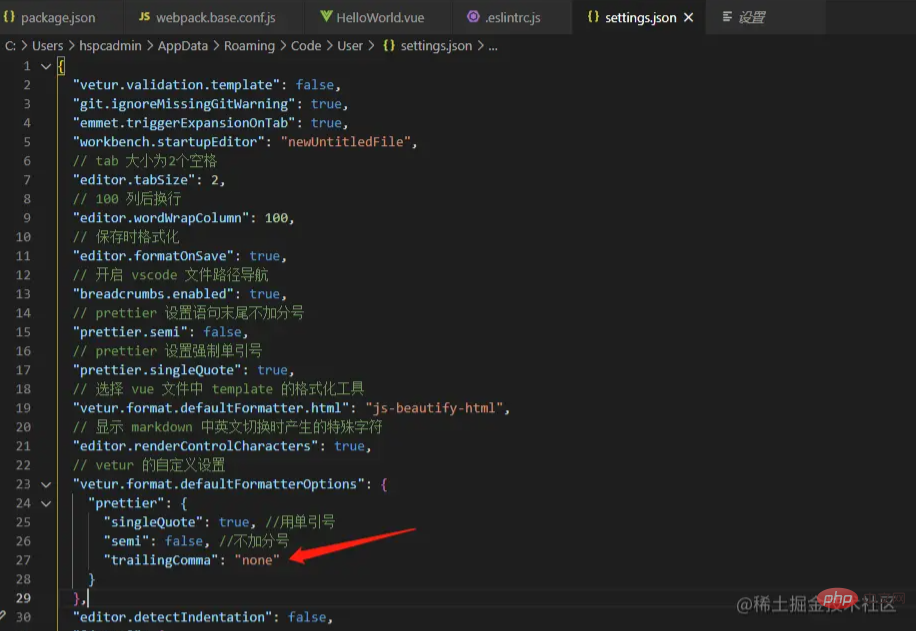Click the package.json file type icon
This screenshot has width=916, height=631.
[x=10, y=18]
